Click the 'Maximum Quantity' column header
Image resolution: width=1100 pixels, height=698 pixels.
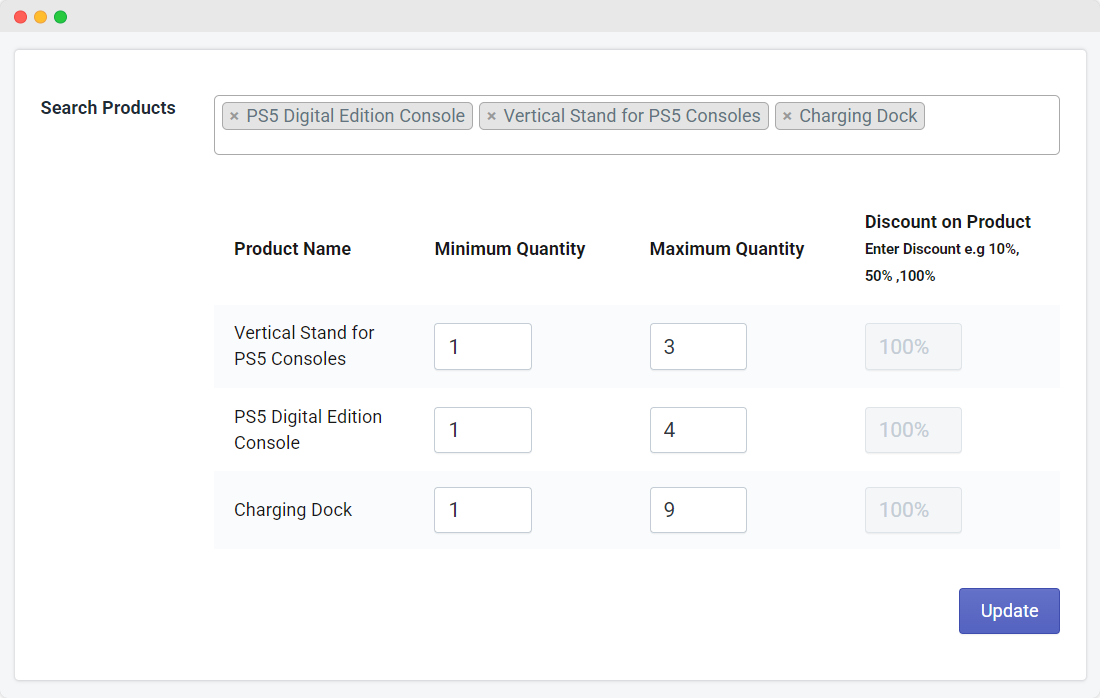point(727,249)
